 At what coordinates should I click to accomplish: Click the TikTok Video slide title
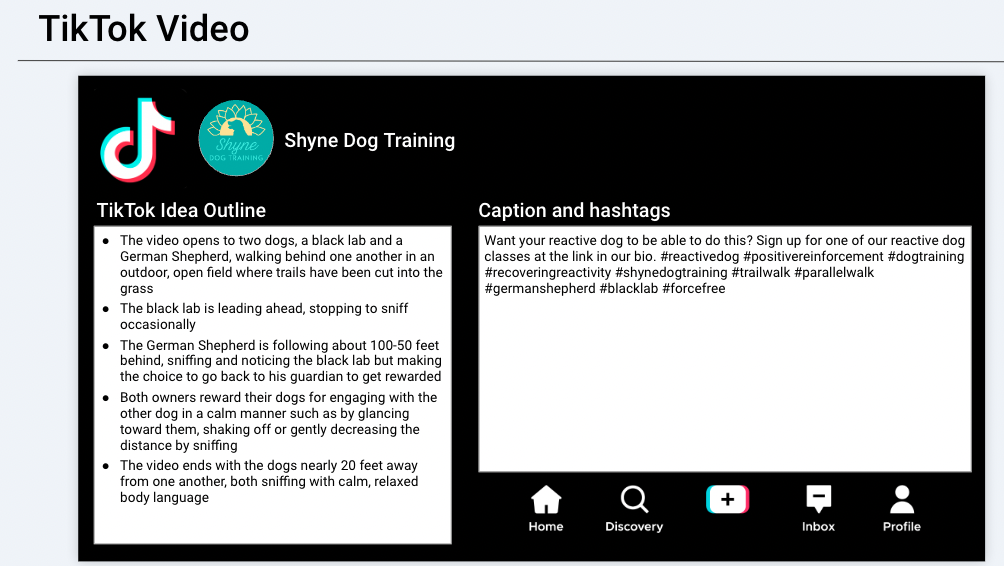[x=144, y=29]
